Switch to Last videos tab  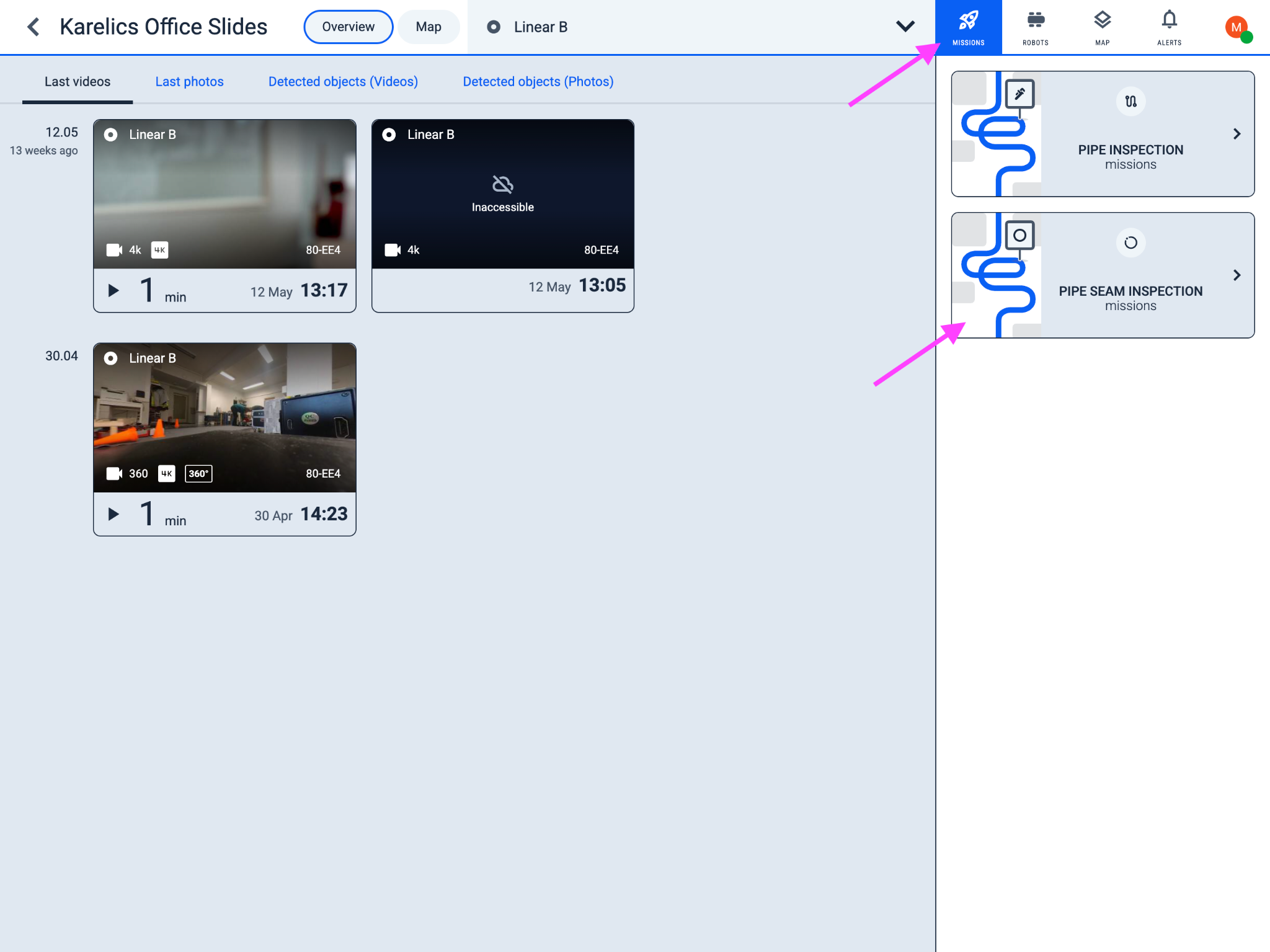pyautogui.click(x=78, y=82)
